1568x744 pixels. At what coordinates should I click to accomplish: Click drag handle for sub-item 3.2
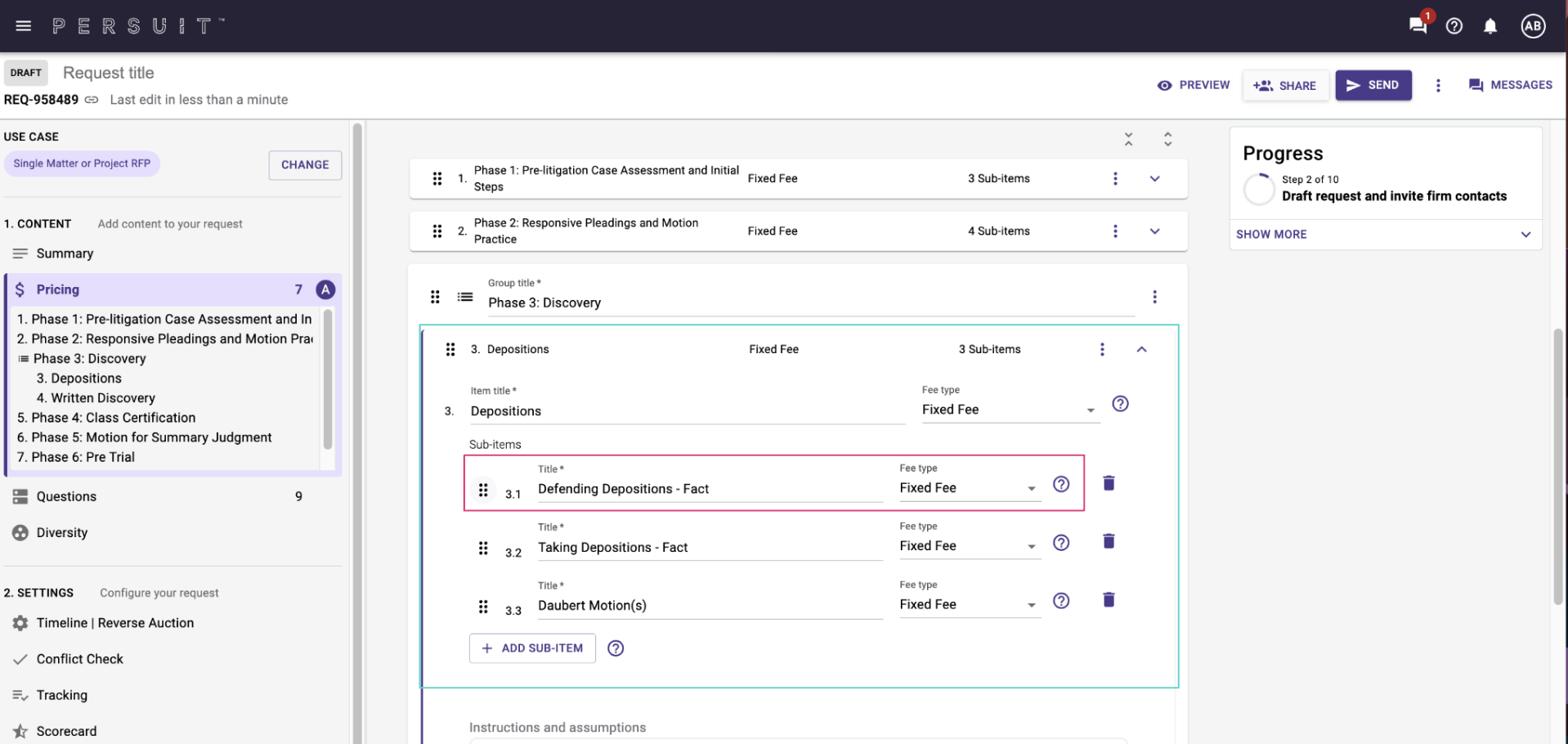pos(483,549)
